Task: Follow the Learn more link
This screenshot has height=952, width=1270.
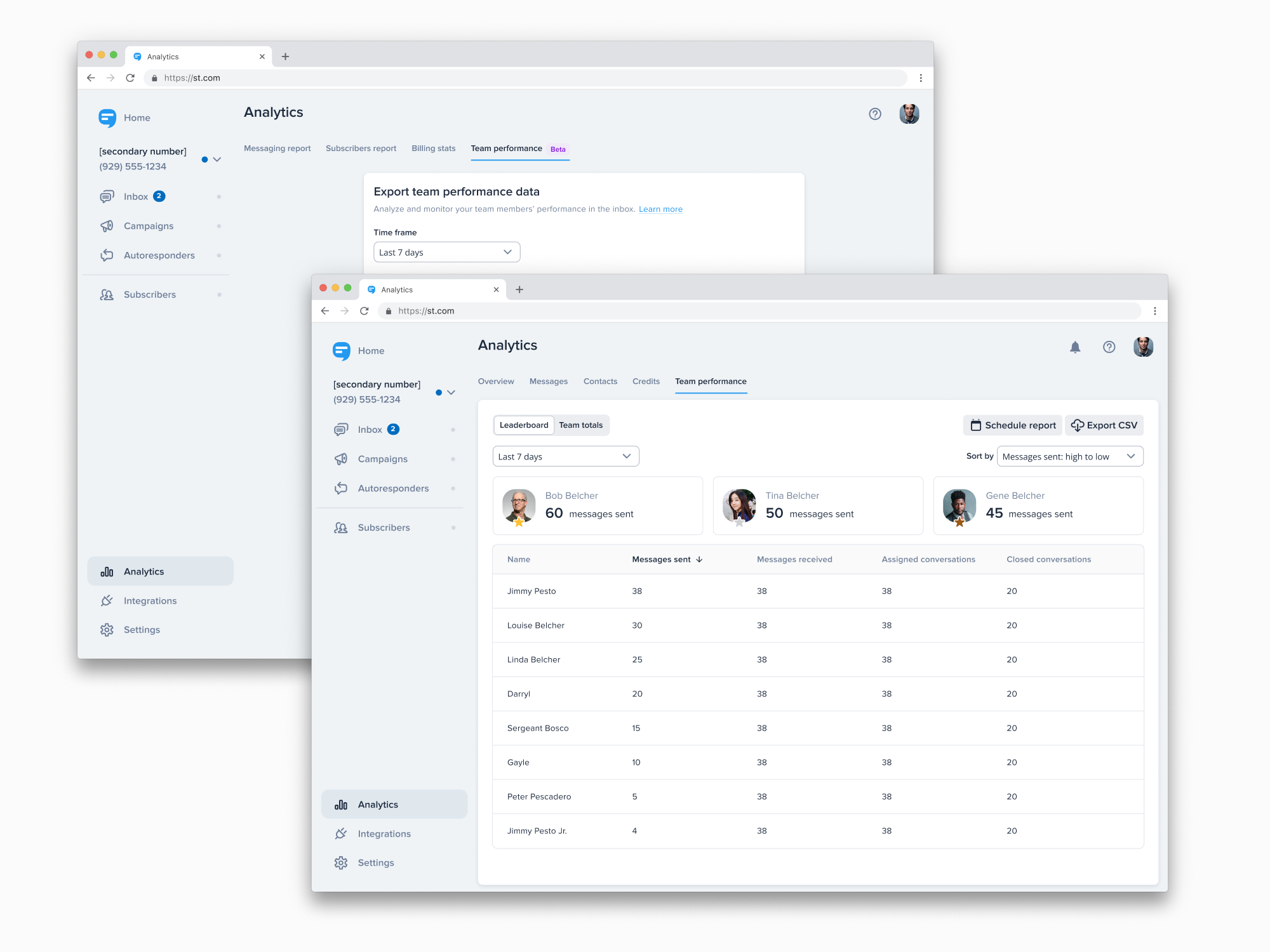Action: 660,209
